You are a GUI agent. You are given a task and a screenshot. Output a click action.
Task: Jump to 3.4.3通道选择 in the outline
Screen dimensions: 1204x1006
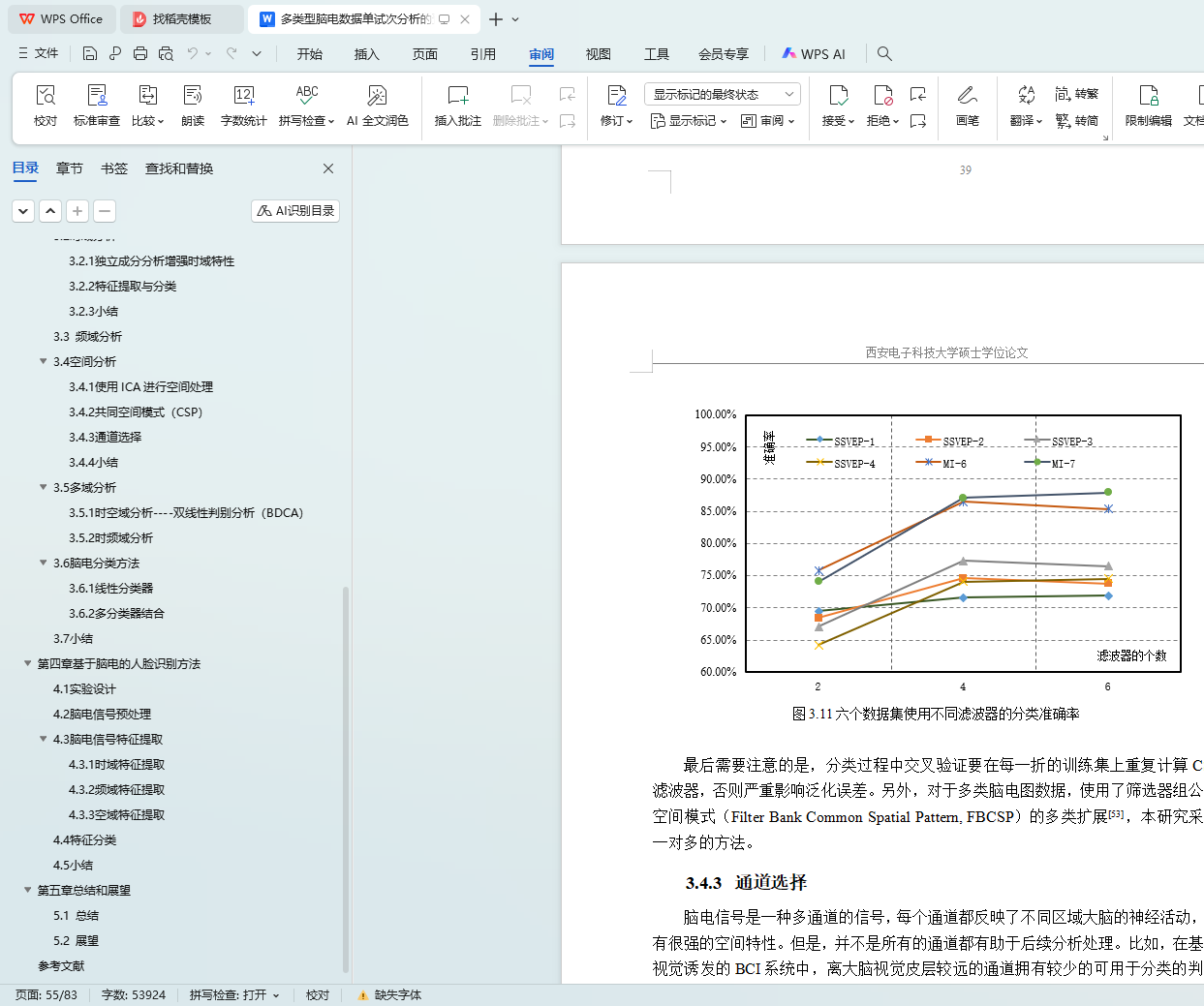[x=105, y=437]
